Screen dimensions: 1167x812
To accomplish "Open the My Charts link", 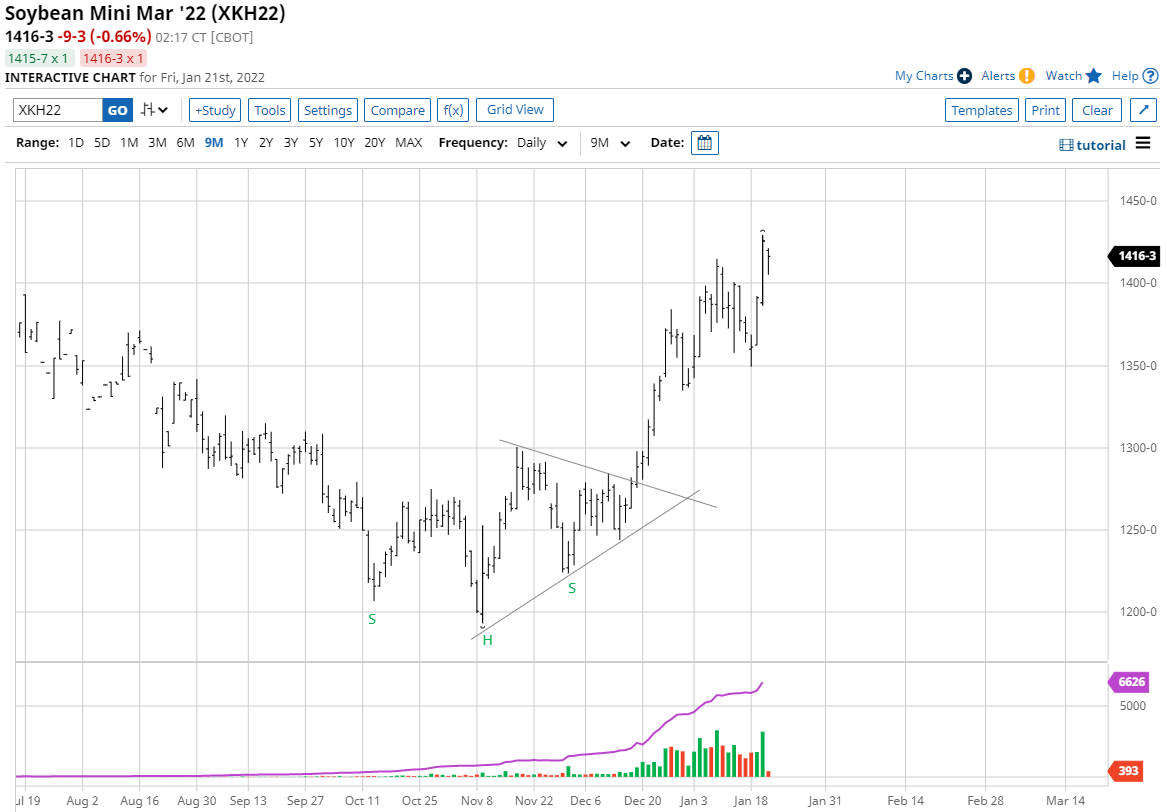I will [x=924, y=76].
